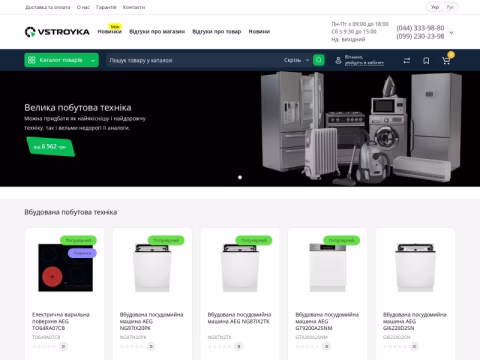Open the Гарантія link

click(106, 7)
